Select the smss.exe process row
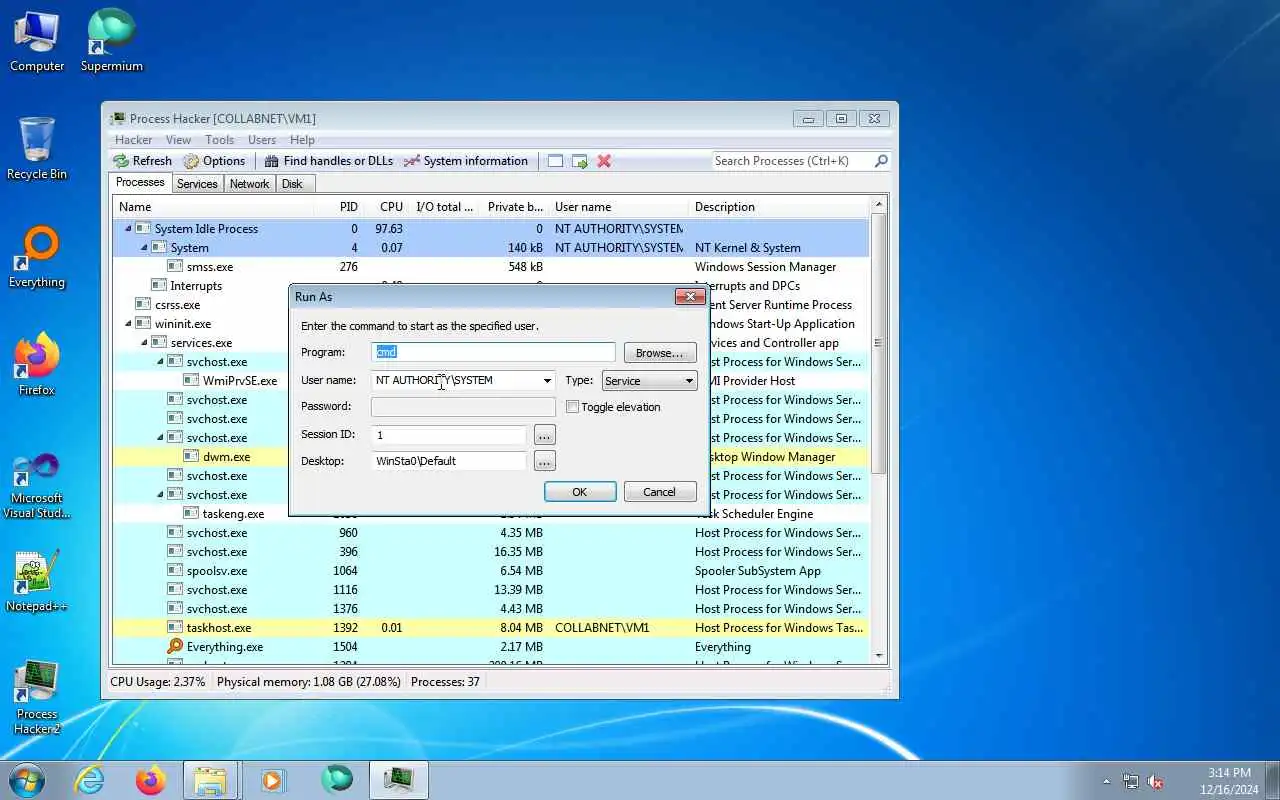 point(490,267)
